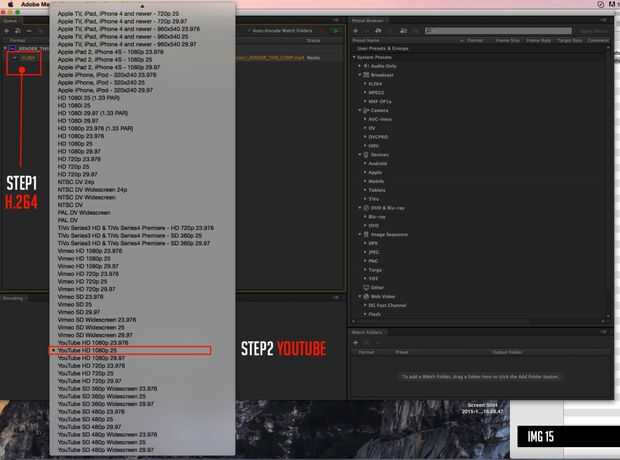Click the Other category monitor icon
The image size is (620, 460).
click(366, 288)
